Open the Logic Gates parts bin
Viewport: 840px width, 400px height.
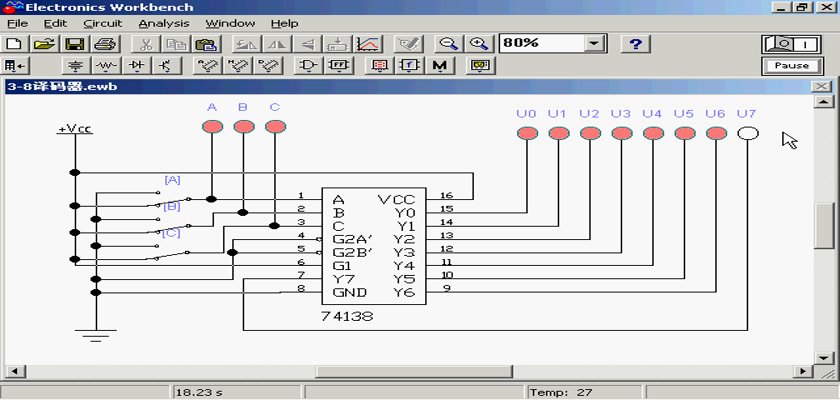(309, 66)
